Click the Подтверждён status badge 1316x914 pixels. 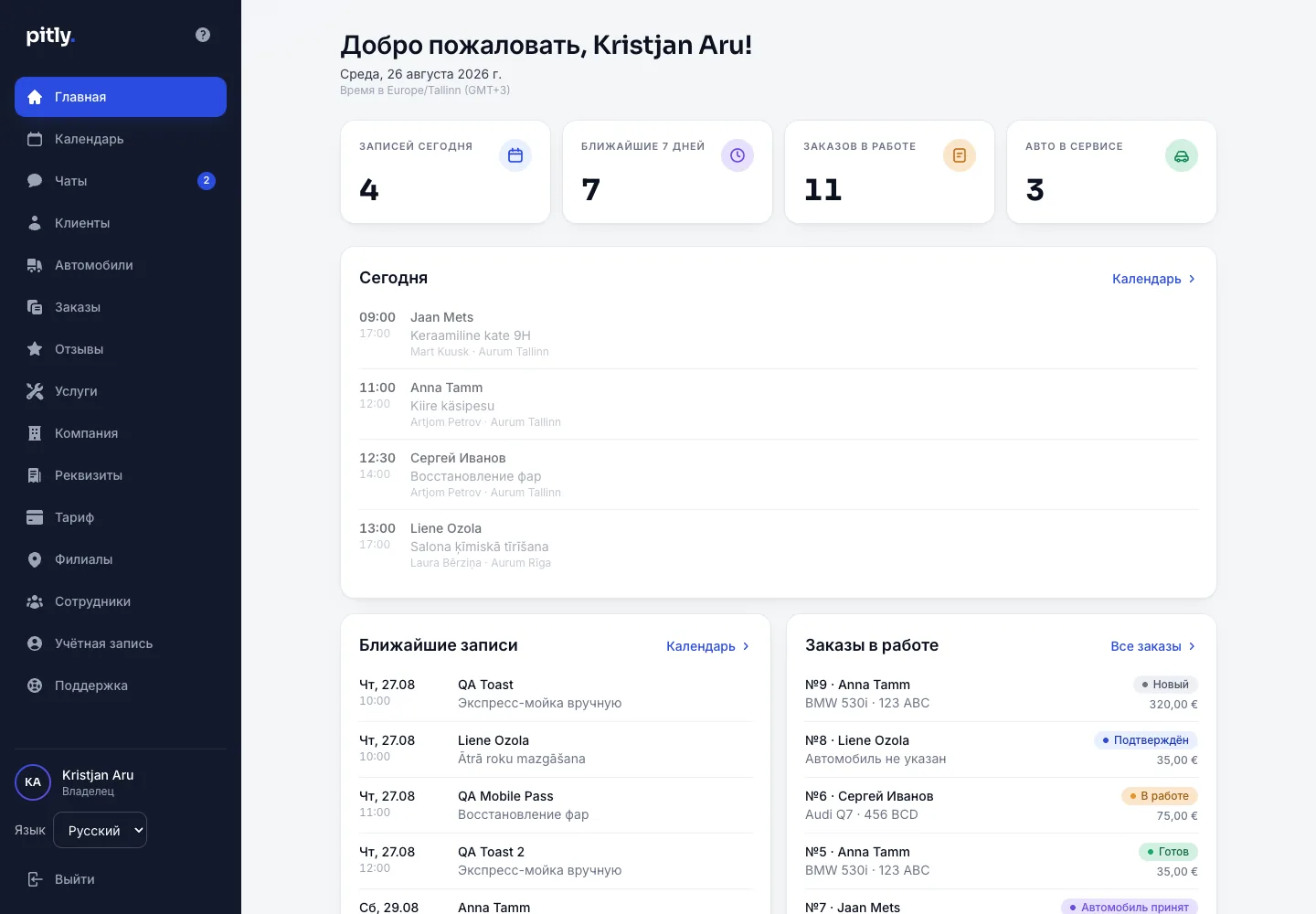(x=1146, y=740)
